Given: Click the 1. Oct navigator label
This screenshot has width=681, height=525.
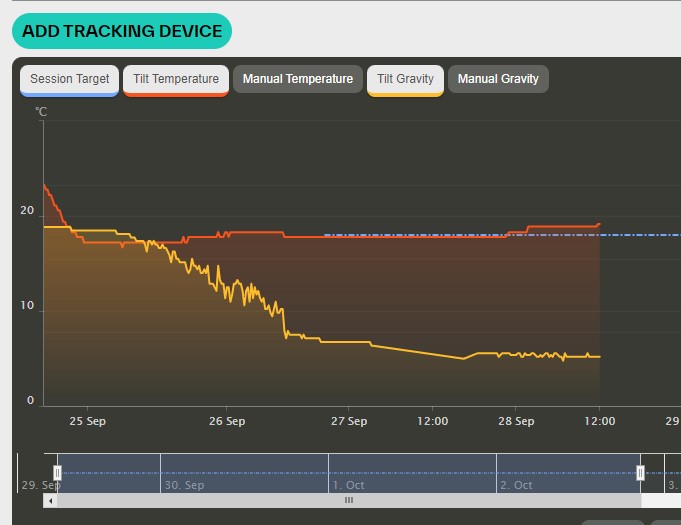Looking at the screenshot, I should (x=349, y=485).
